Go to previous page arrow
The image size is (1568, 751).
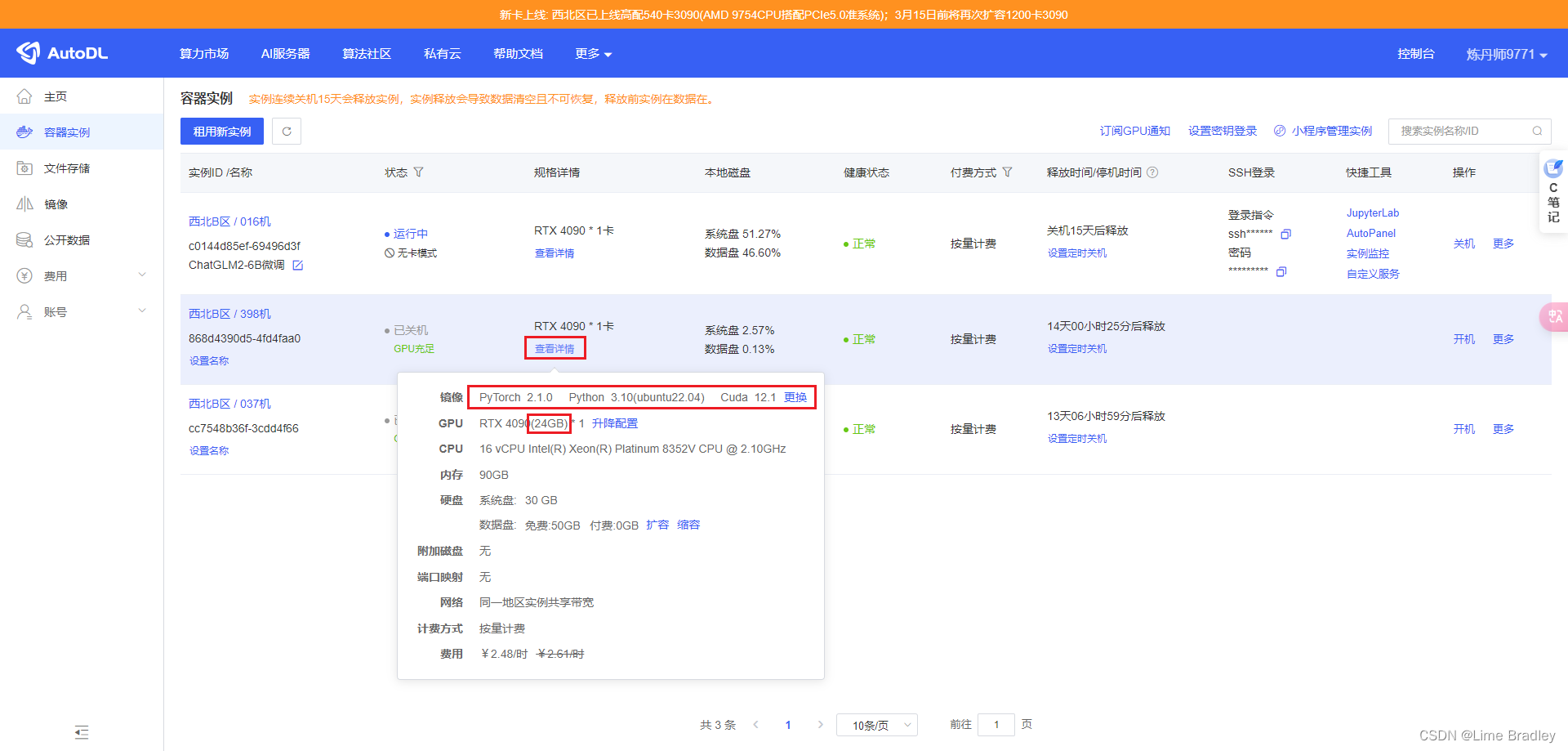[756, 725]
